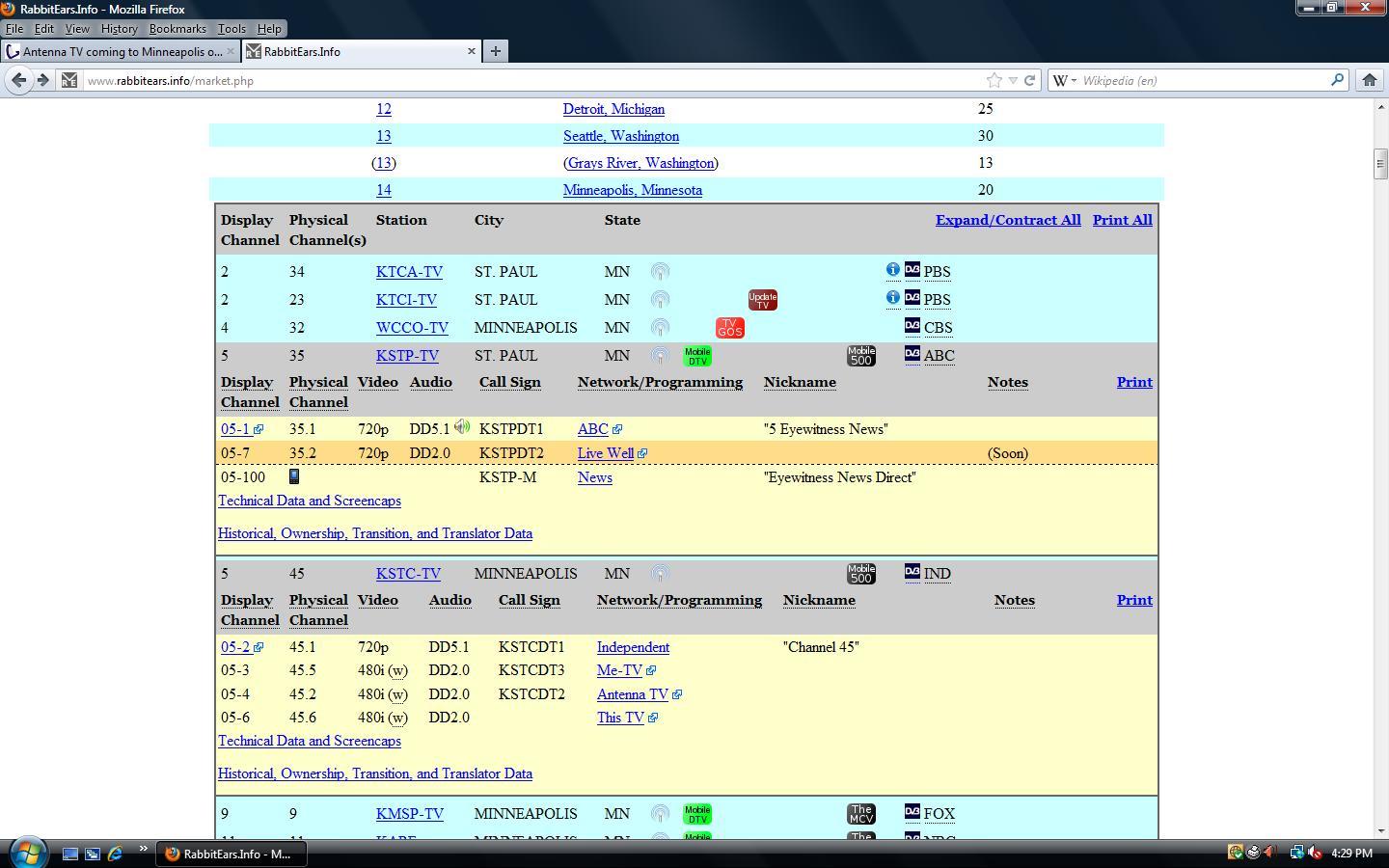Screen dimensions: 1389x868
Task: Open the Seattle, Washington market link
Action: pos(621,136)
